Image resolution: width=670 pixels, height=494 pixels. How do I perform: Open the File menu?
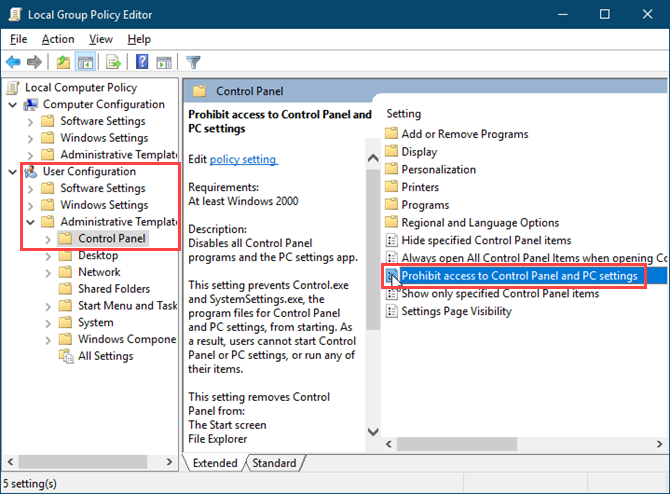18,39
